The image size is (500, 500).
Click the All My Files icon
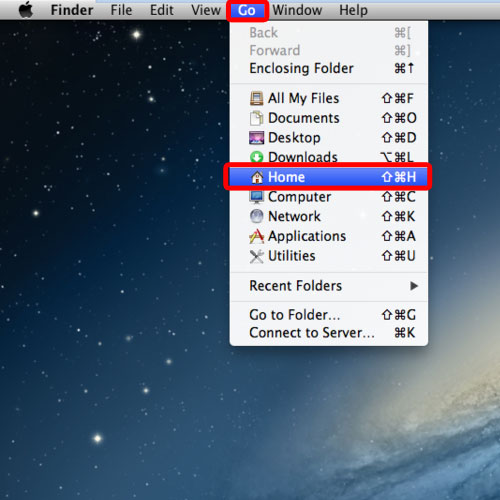[x=256, y=98]
